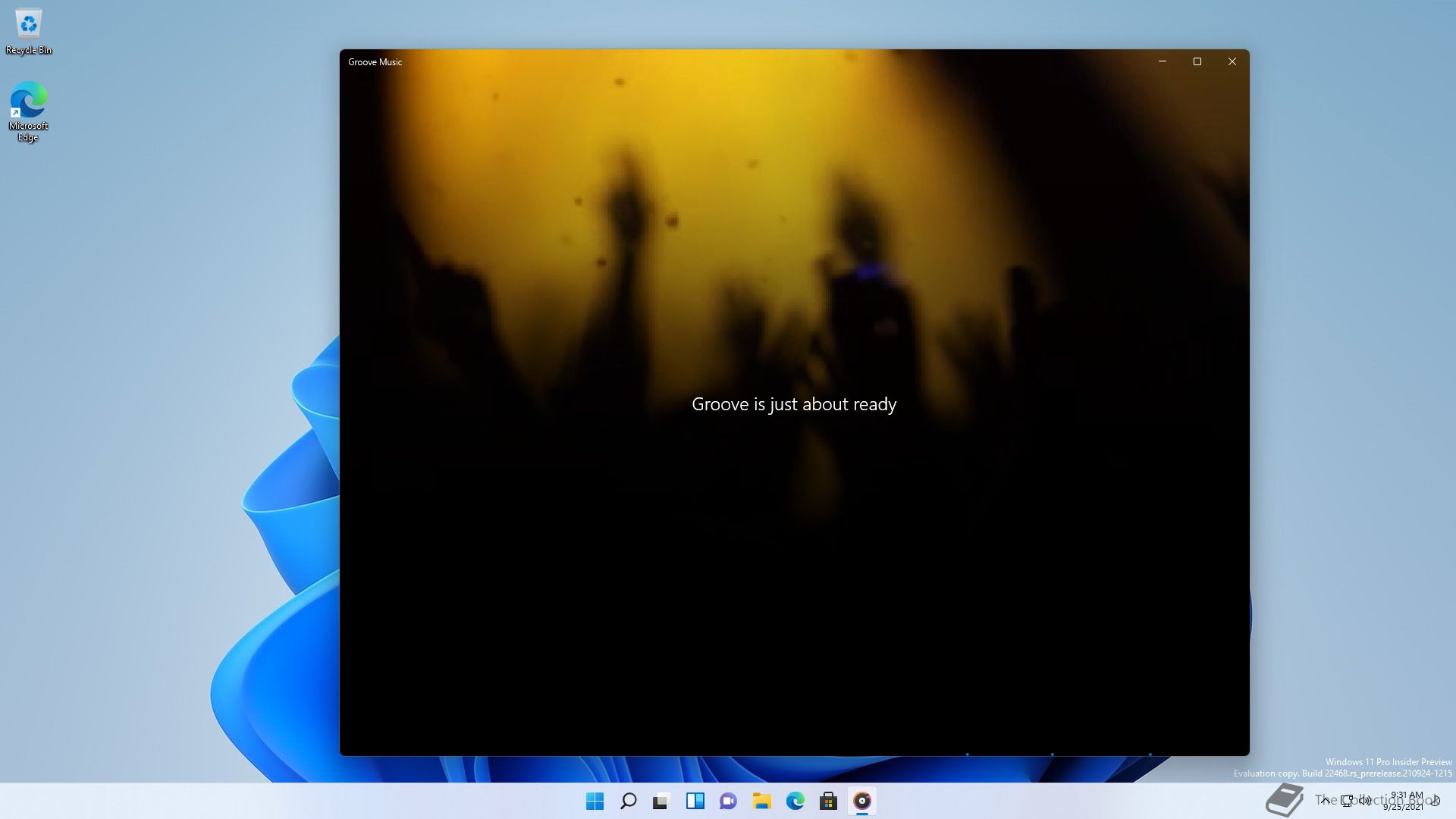
Task: Launch Teams Chat from the taskbar
Action: click(x=729, y=801)
